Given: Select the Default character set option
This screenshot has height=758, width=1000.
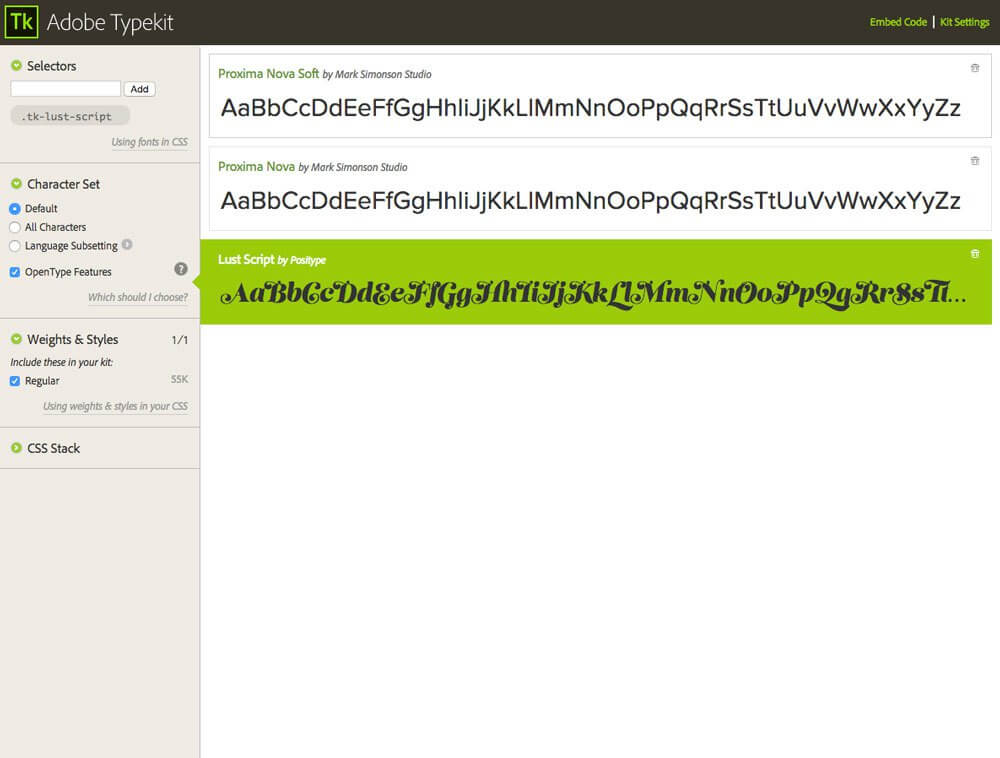Looking at the screenshot, I should 15,208.
